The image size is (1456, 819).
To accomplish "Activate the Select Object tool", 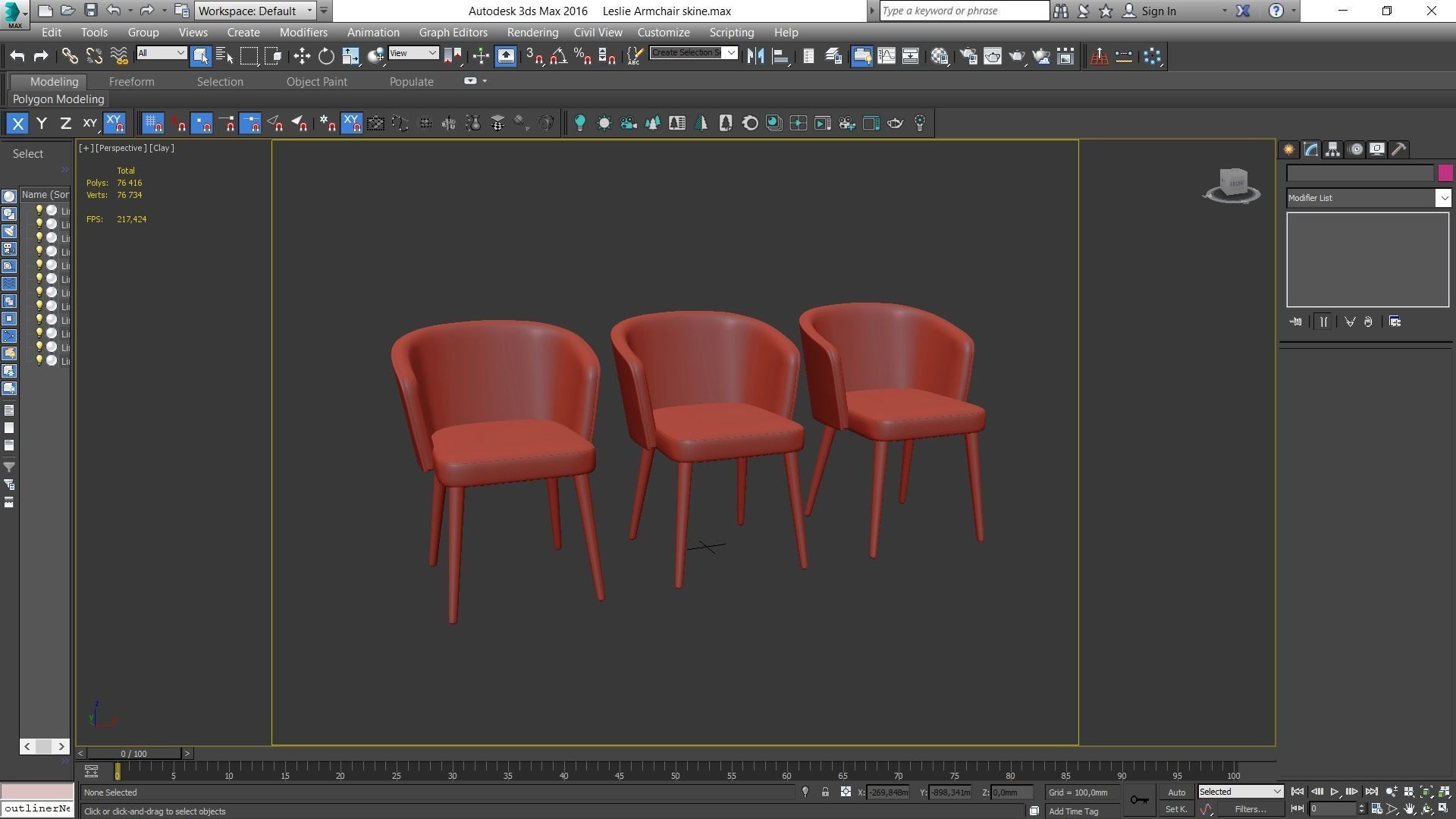I will pyautogui.click(x=200, y=56).
